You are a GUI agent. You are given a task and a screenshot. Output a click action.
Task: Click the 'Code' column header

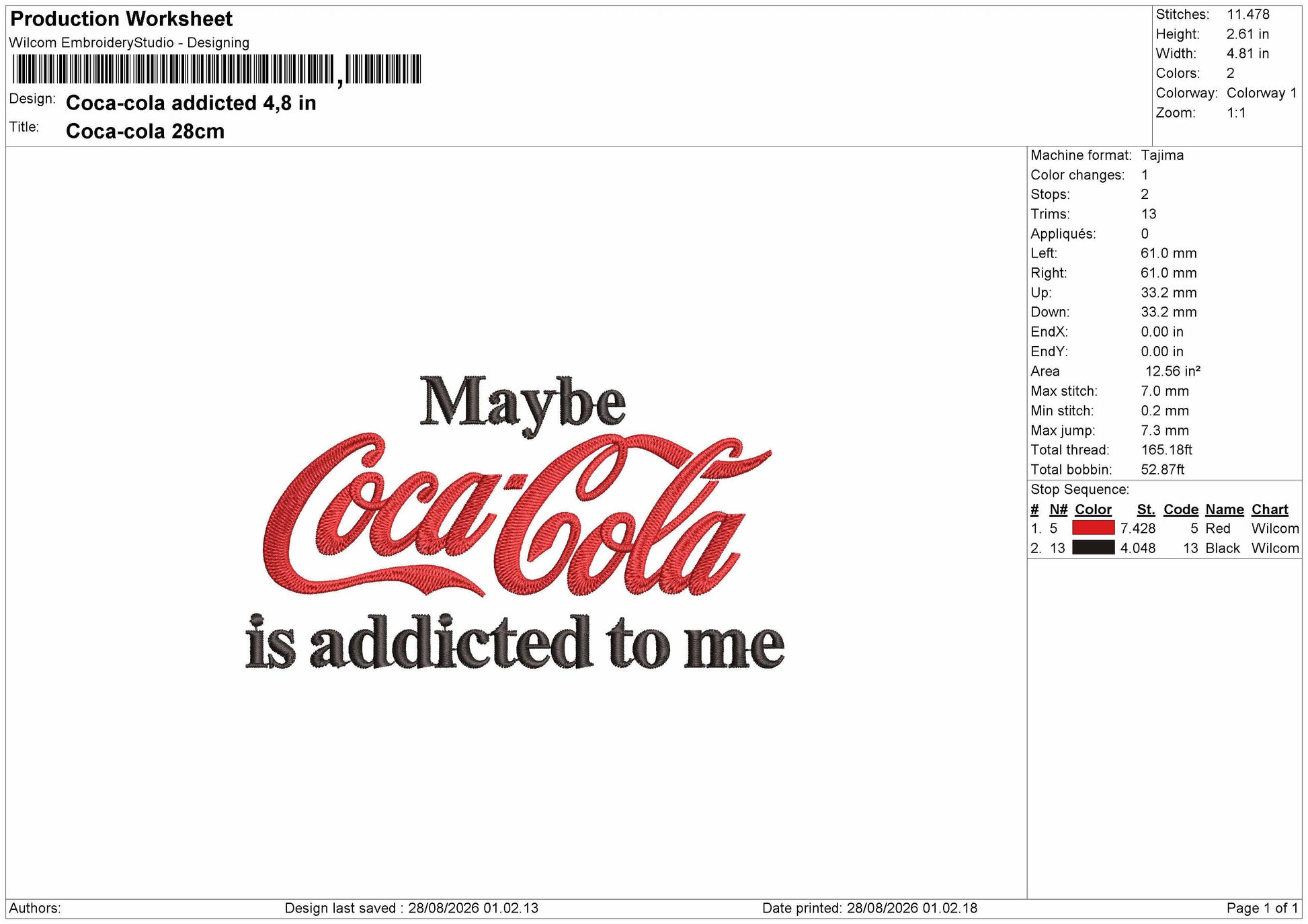coord(1181,509)
